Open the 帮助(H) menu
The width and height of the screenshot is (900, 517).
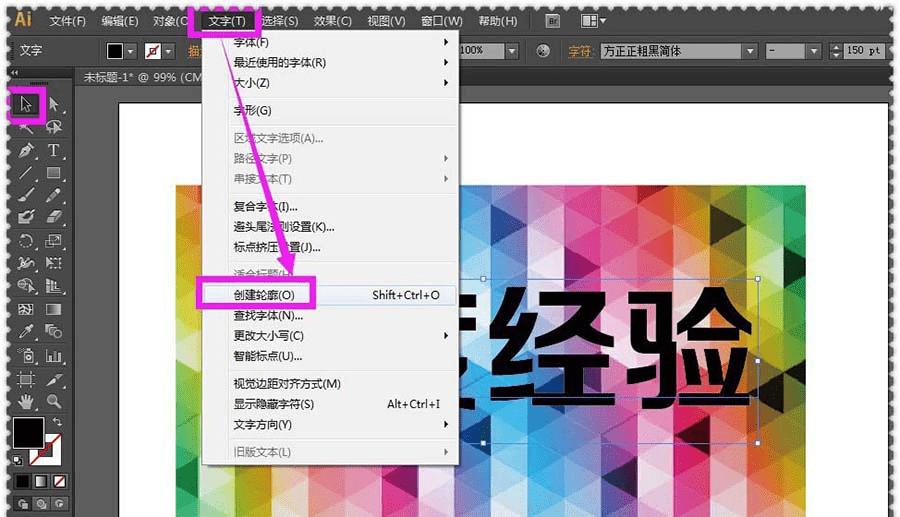coord(498,21)
